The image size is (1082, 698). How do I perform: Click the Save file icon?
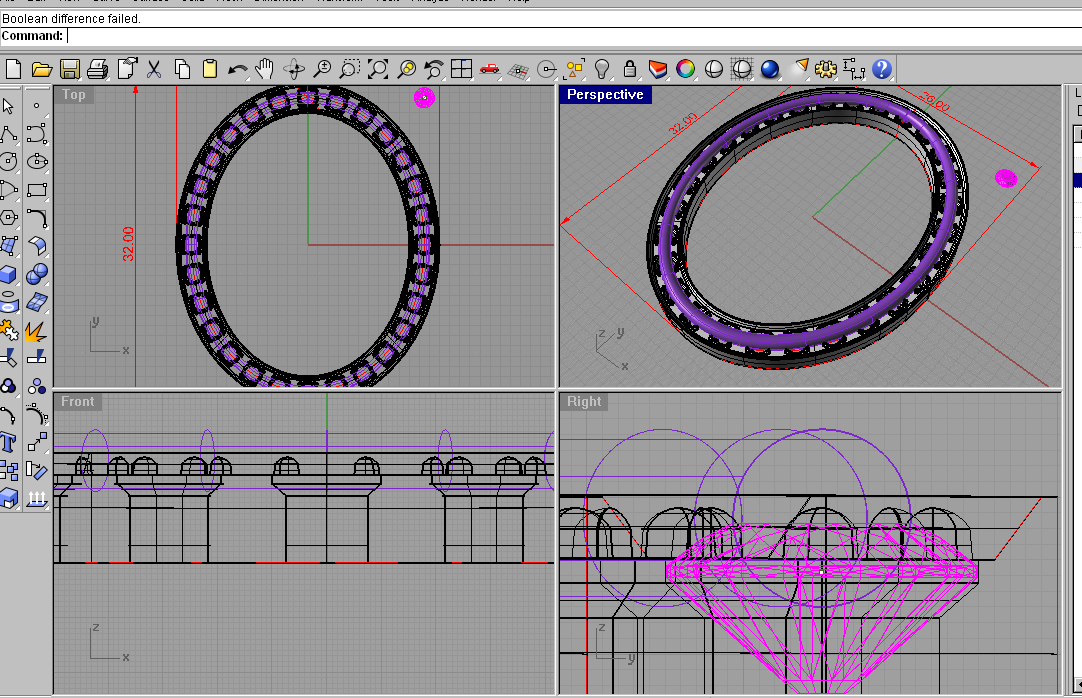pos(69,69)
